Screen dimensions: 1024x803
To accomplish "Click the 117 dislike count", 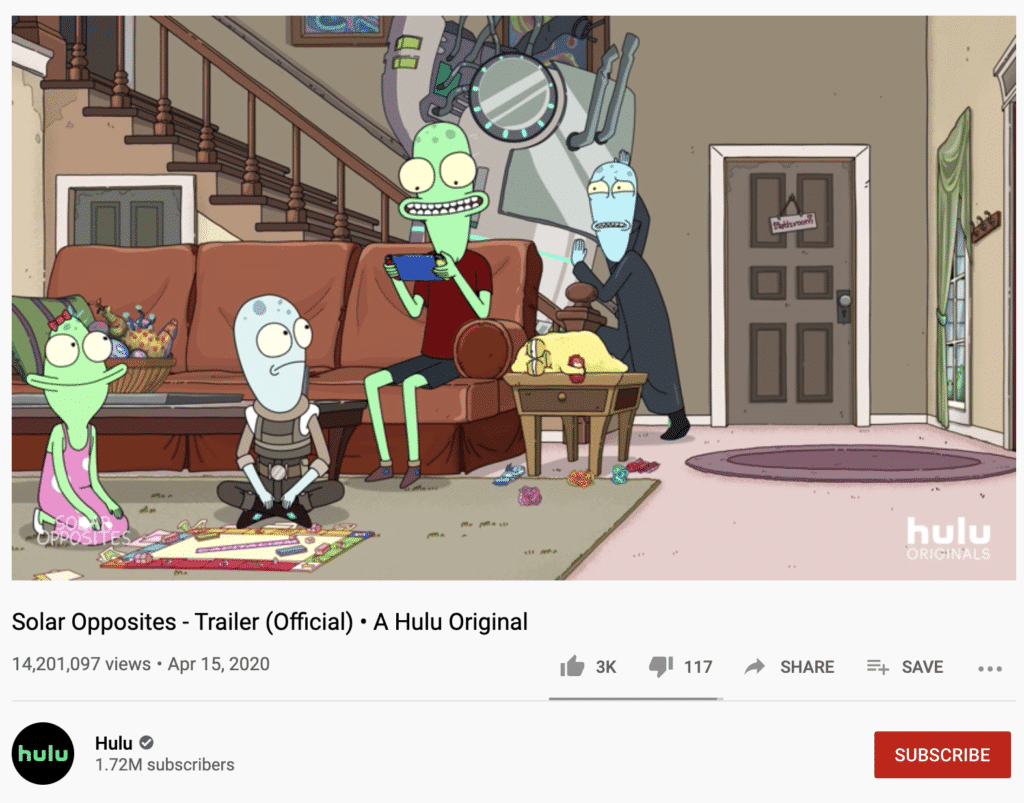I will click(x=698, y=667).
